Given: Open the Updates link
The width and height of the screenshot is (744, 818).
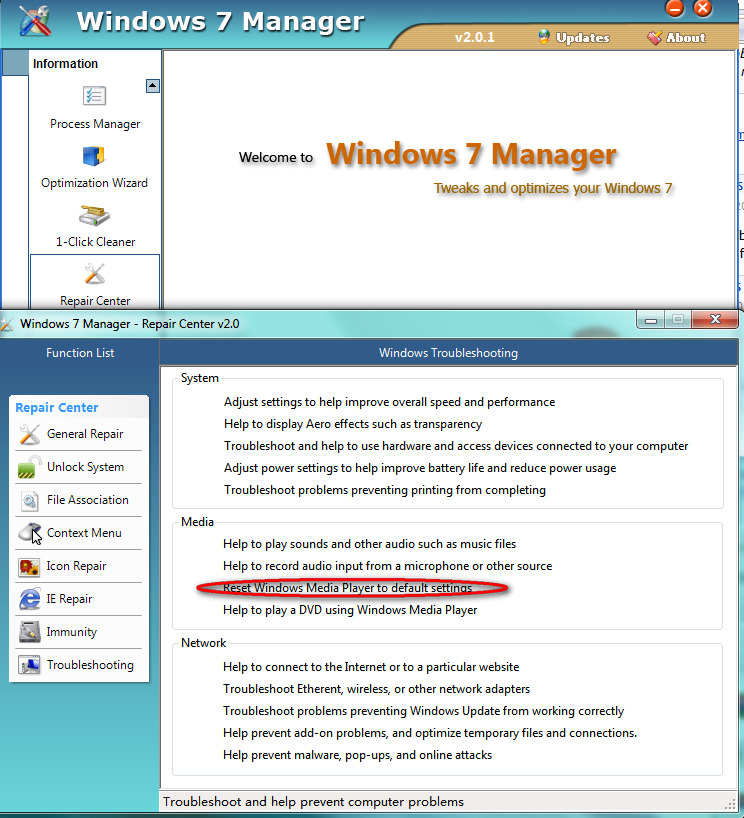Looking at the screenshot, I should (582, 38).
